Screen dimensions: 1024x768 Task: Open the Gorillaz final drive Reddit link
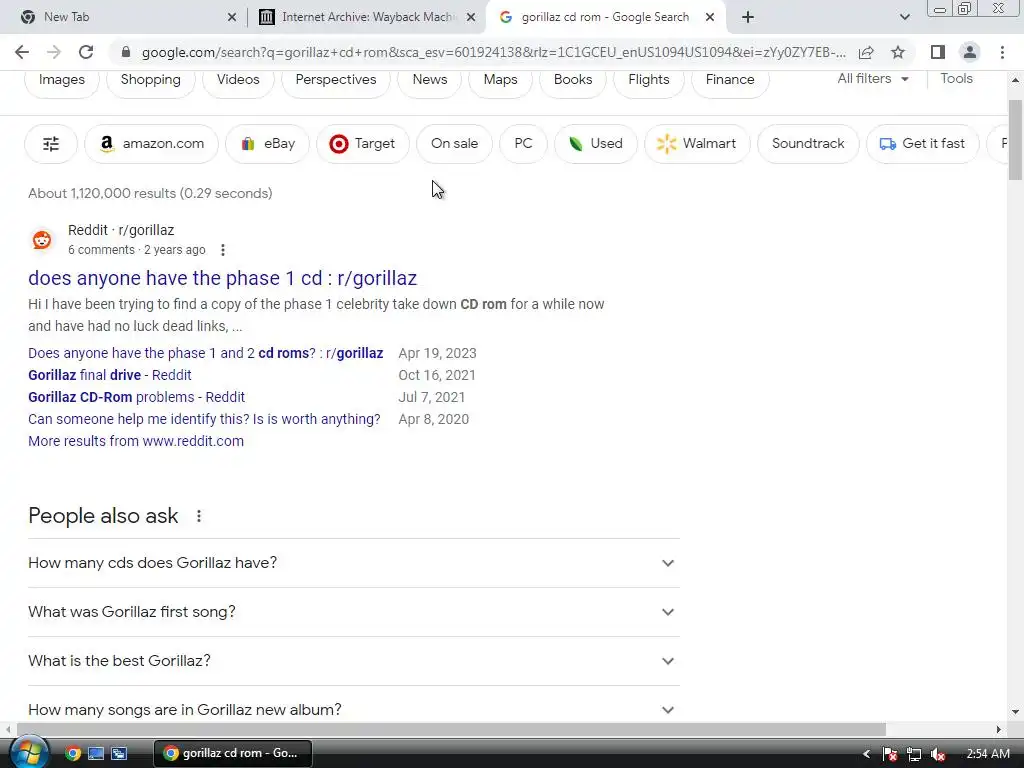coord(110,376)
